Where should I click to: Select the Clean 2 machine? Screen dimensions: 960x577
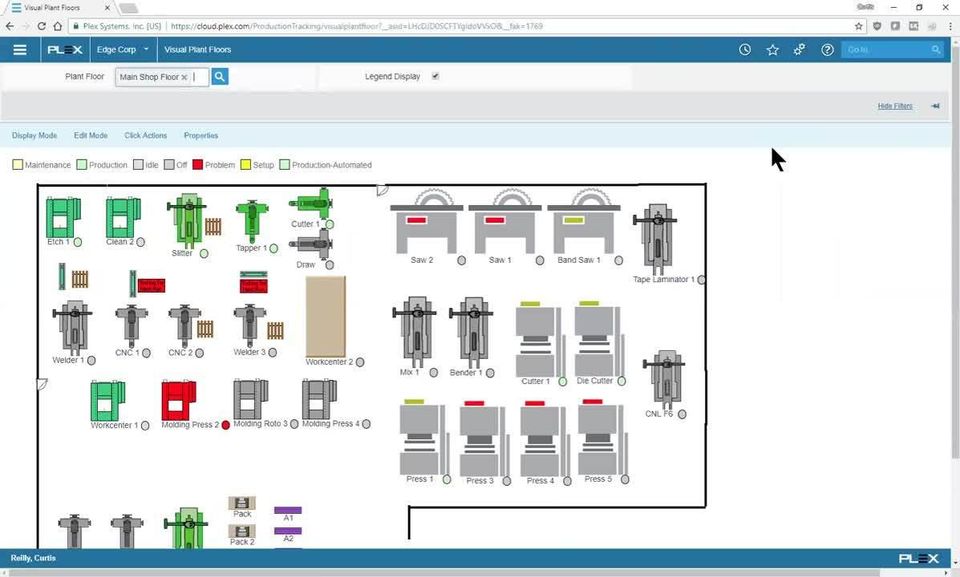point(122,217)
